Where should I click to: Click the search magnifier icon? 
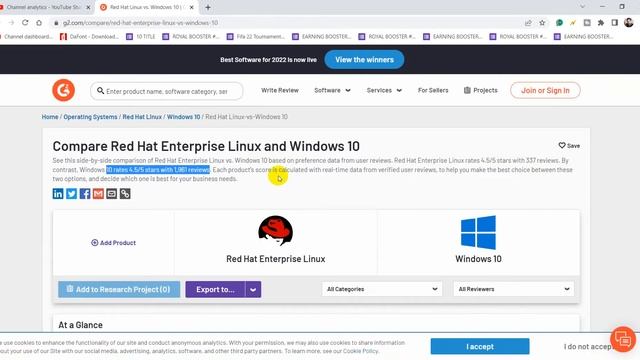[100, 91]
